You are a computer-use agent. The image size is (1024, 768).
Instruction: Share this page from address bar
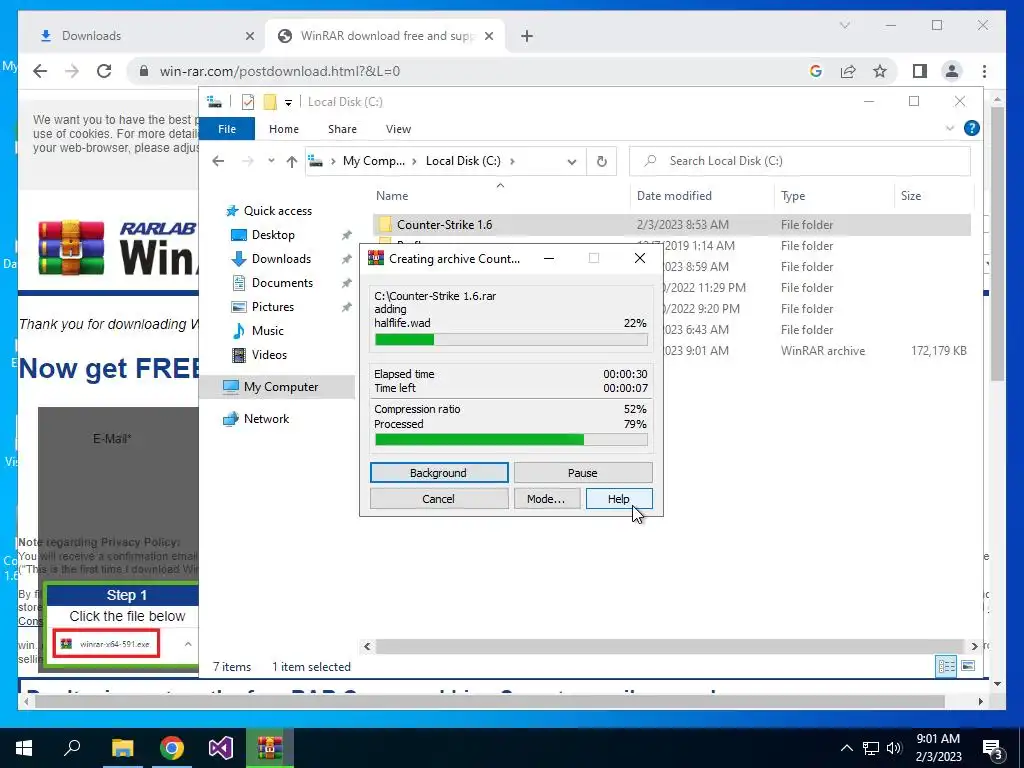click(848, 71)
